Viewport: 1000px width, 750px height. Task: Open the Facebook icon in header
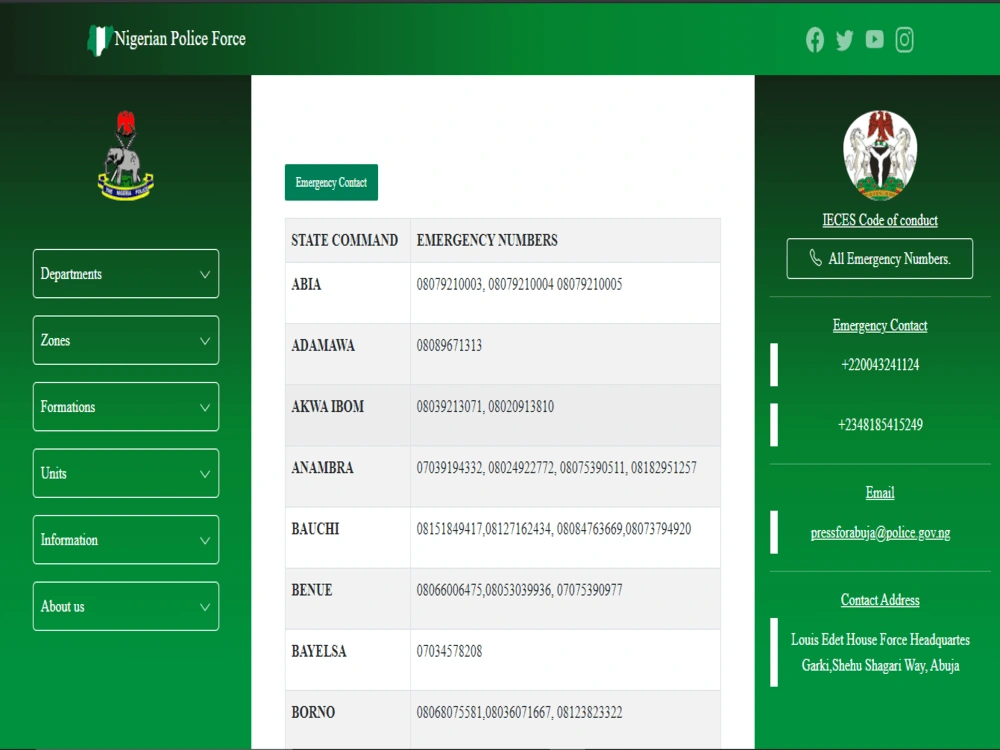[814, 40]
